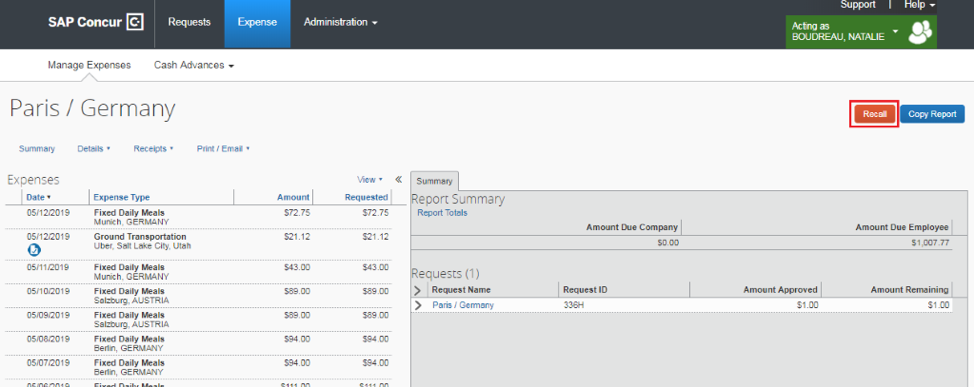Expand all requests using header arrow
974x387 pixels.
click(x=417, y=290)
